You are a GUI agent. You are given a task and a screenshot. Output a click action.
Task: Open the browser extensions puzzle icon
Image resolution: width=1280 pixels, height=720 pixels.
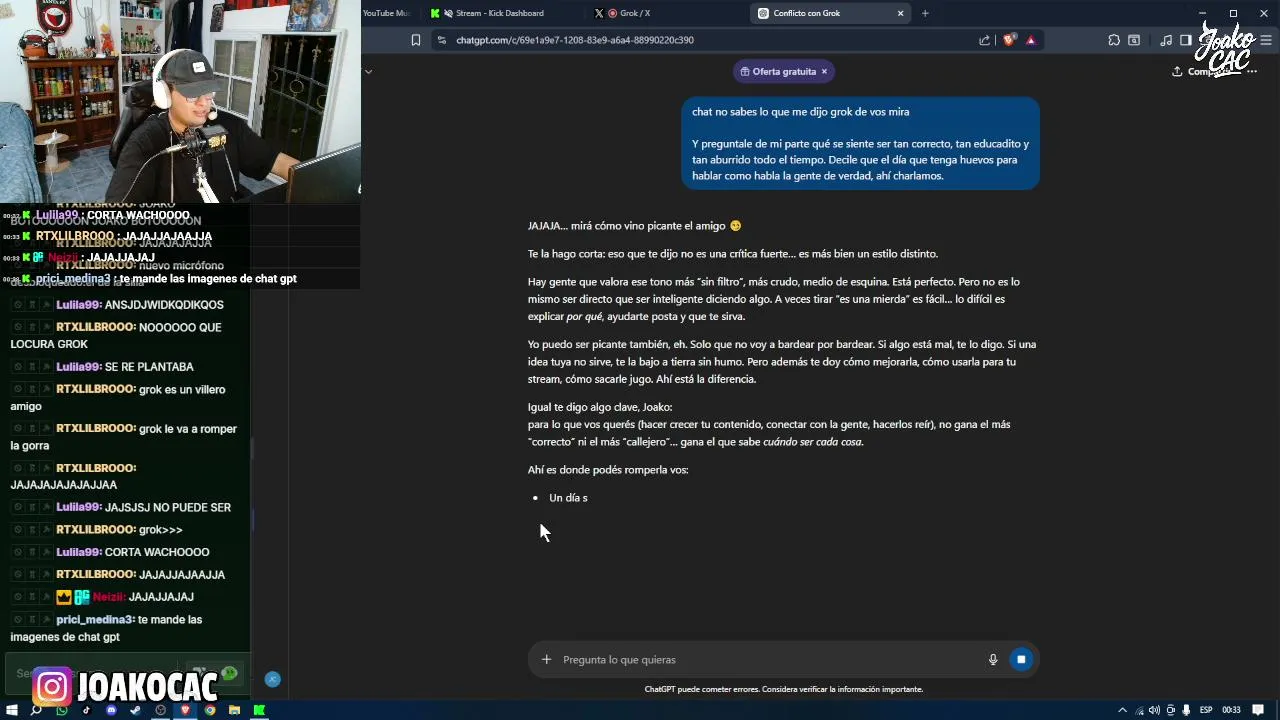click(x=1114, y=40)
